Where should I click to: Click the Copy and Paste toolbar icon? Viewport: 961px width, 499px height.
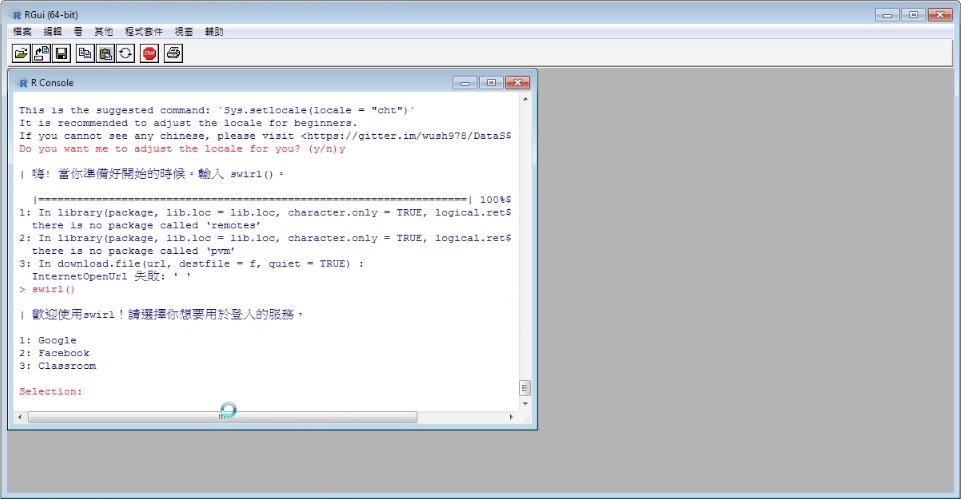point(126,54)
